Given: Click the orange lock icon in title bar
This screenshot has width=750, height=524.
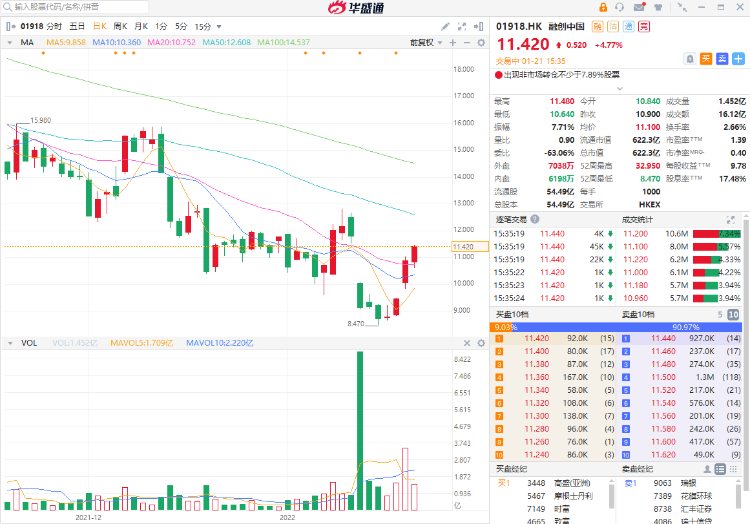Looking at the screenshot, I should tap(603, 7).
